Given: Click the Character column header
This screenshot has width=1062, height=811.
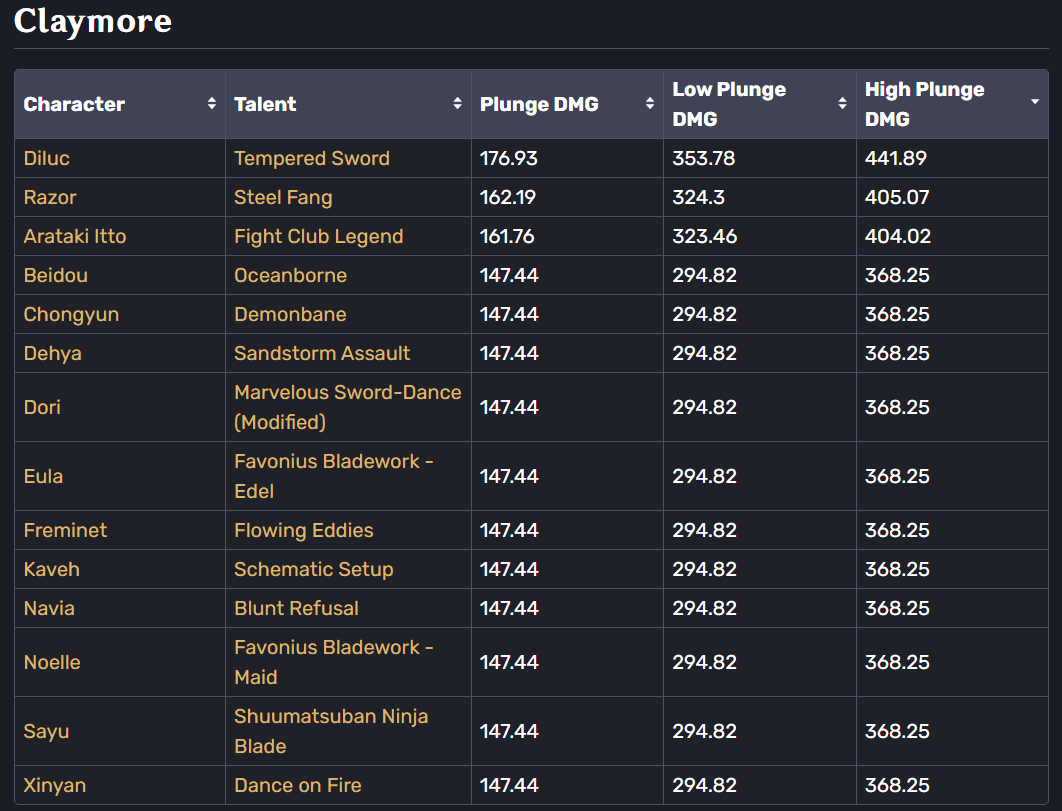Looking at the screenshot, I should pos(75,104).
